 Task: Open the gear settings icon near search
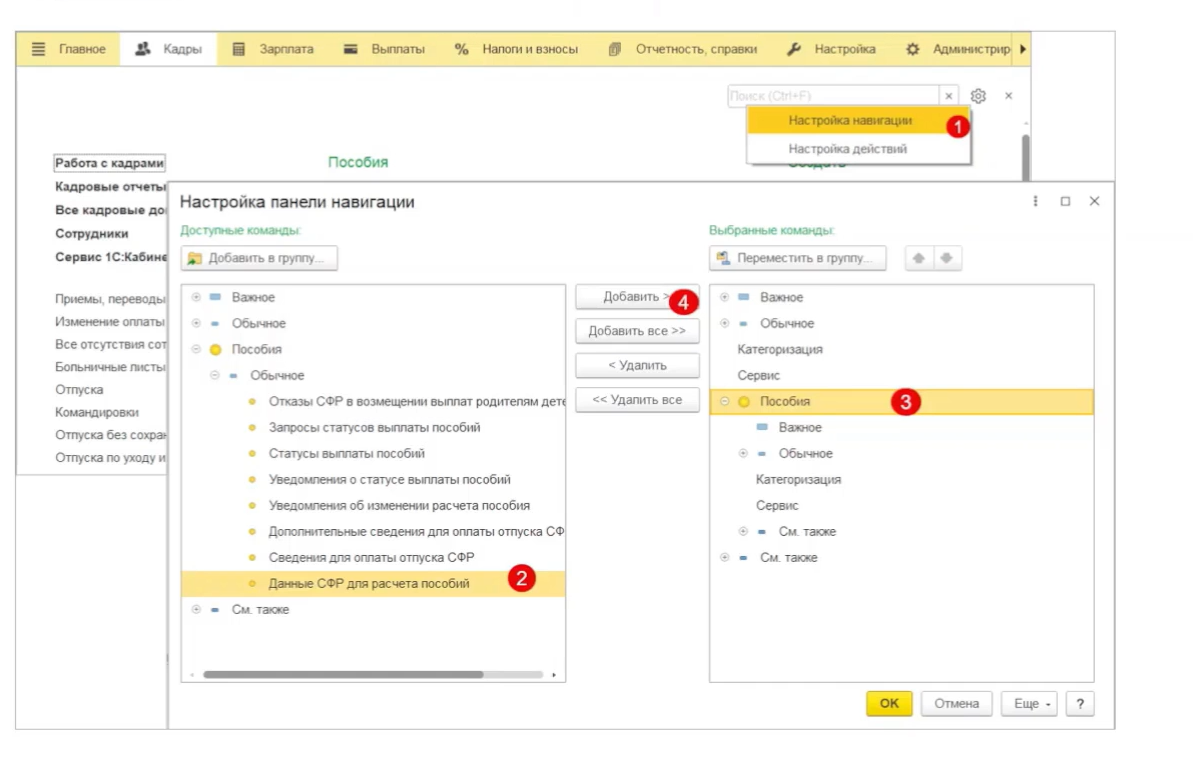coord(978,96)
